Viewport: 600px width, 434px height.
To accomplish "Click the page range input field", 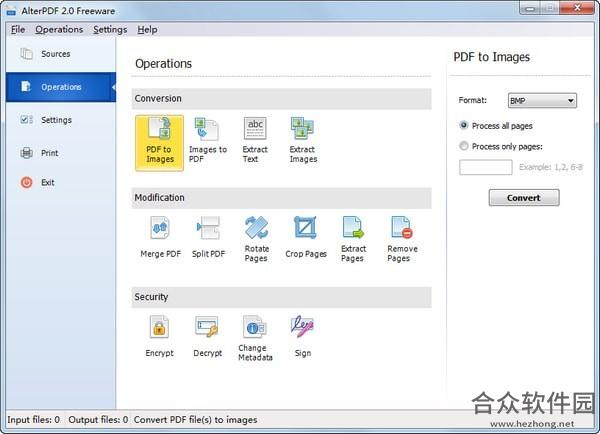I will coord(486,167).
